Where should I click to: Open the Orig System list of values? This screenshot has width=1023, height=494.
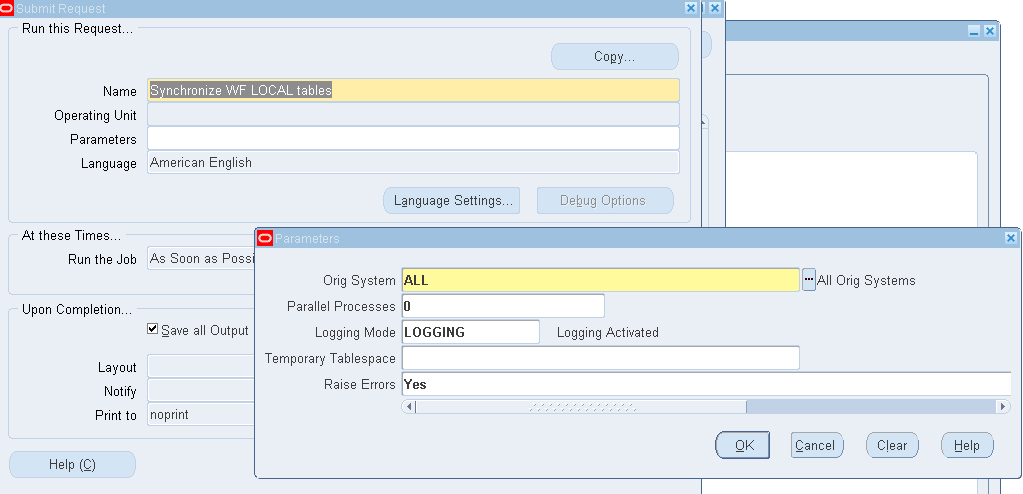(808, 280)
